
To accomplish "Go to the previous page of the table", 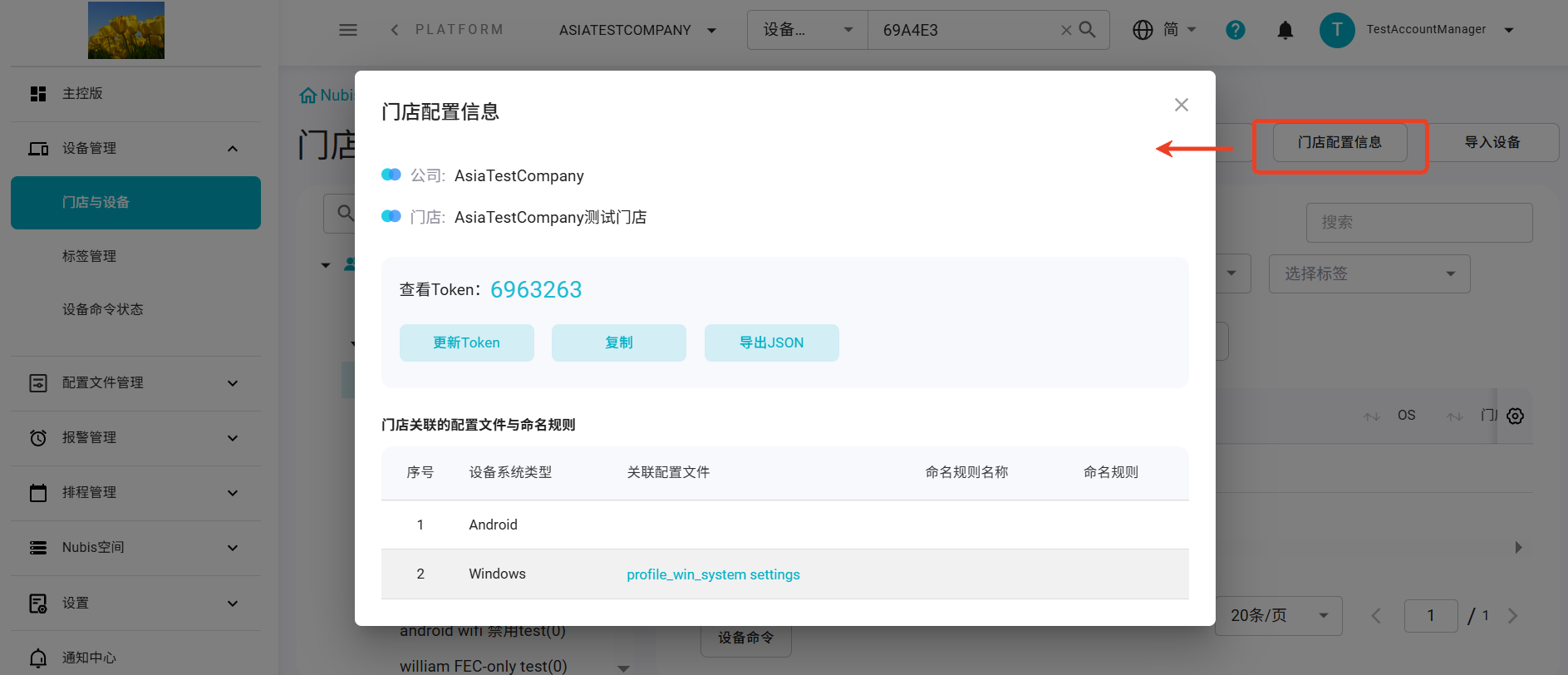I will [x=1376, y=616].
